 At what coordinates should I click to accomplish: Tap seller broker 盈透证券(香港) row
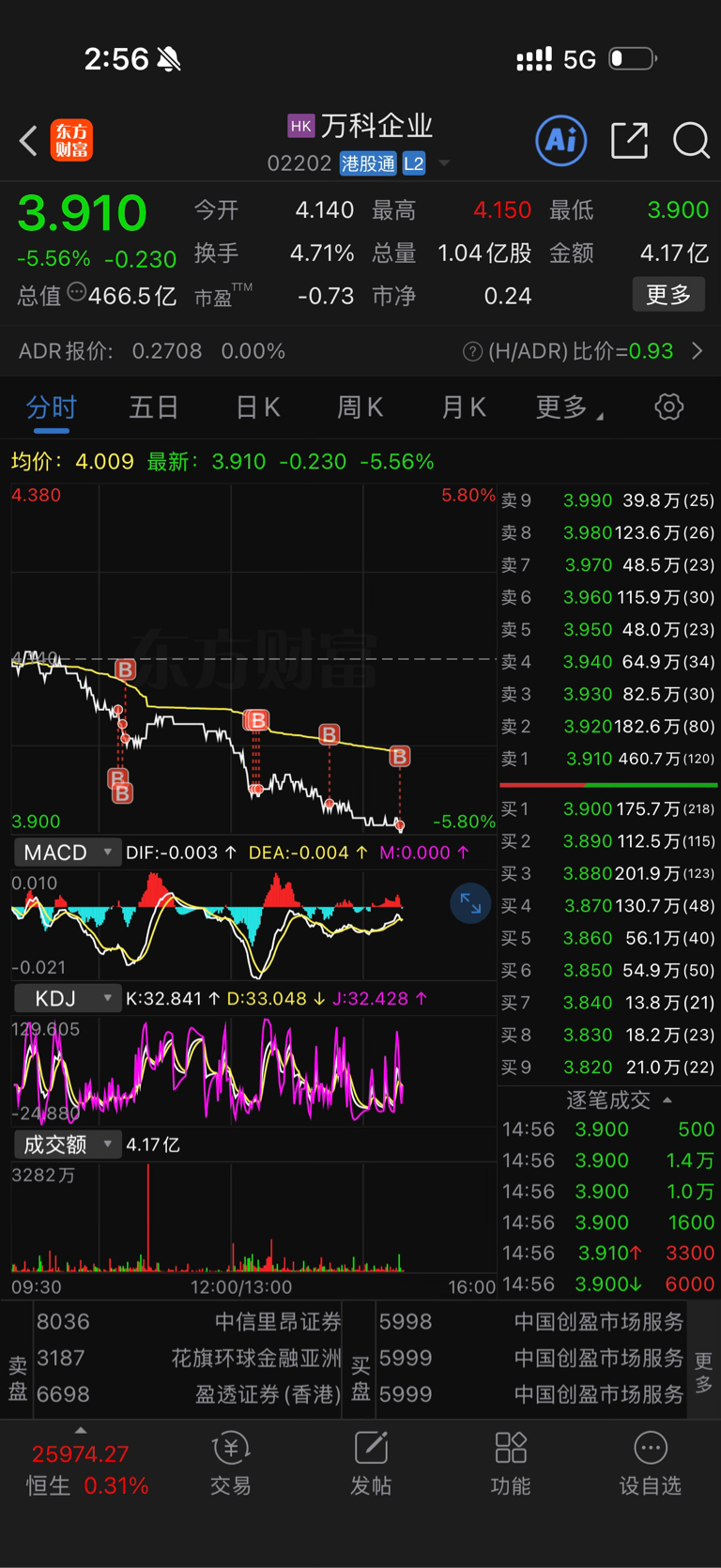coord(188,1395)
